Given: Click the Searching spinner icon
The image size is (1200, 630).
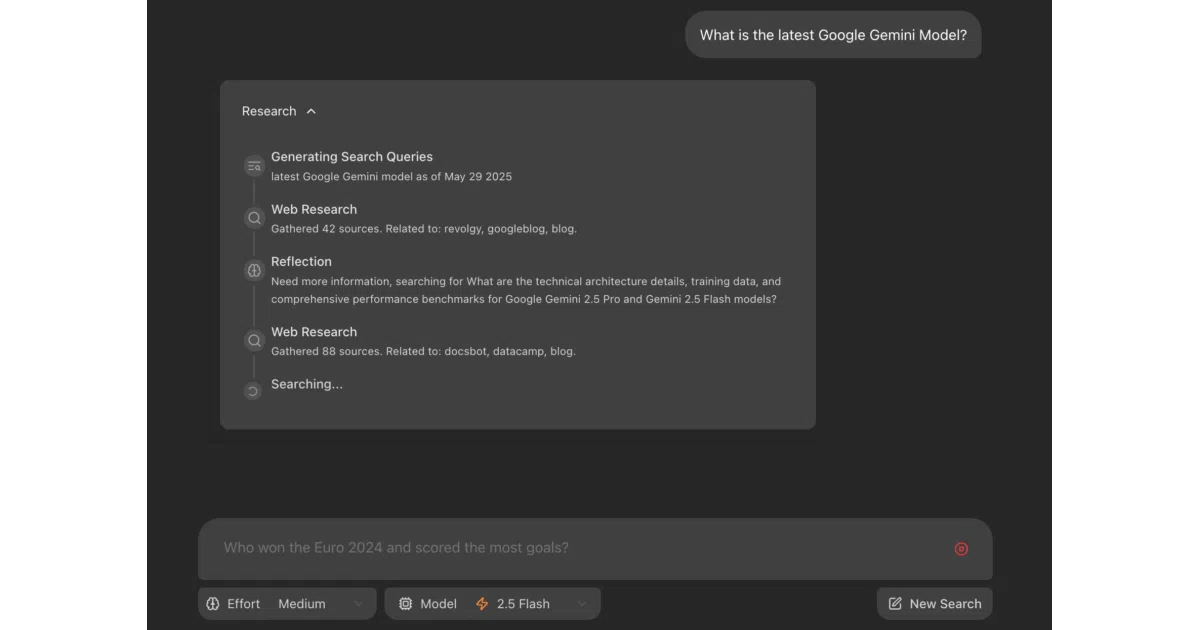Looking at the screenshot, I should tap(253, 391).
